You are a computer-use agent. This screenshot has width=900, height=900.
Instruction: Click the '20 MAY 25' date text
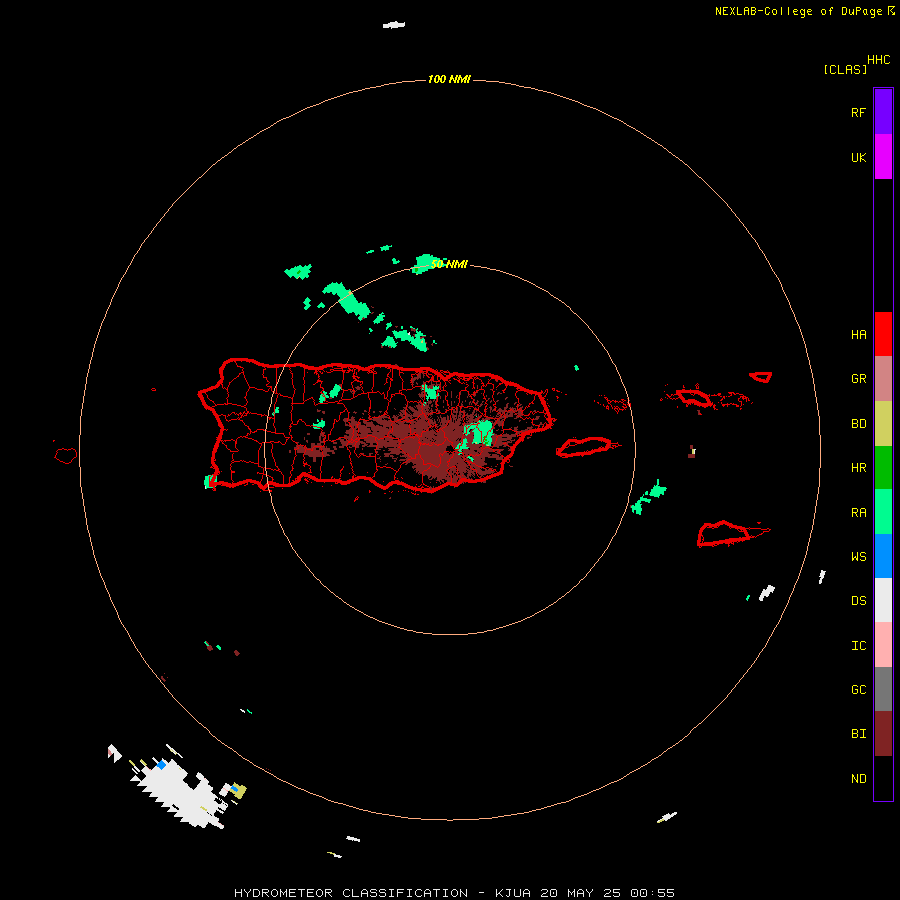pyautogui.click(x=580, y=893)
